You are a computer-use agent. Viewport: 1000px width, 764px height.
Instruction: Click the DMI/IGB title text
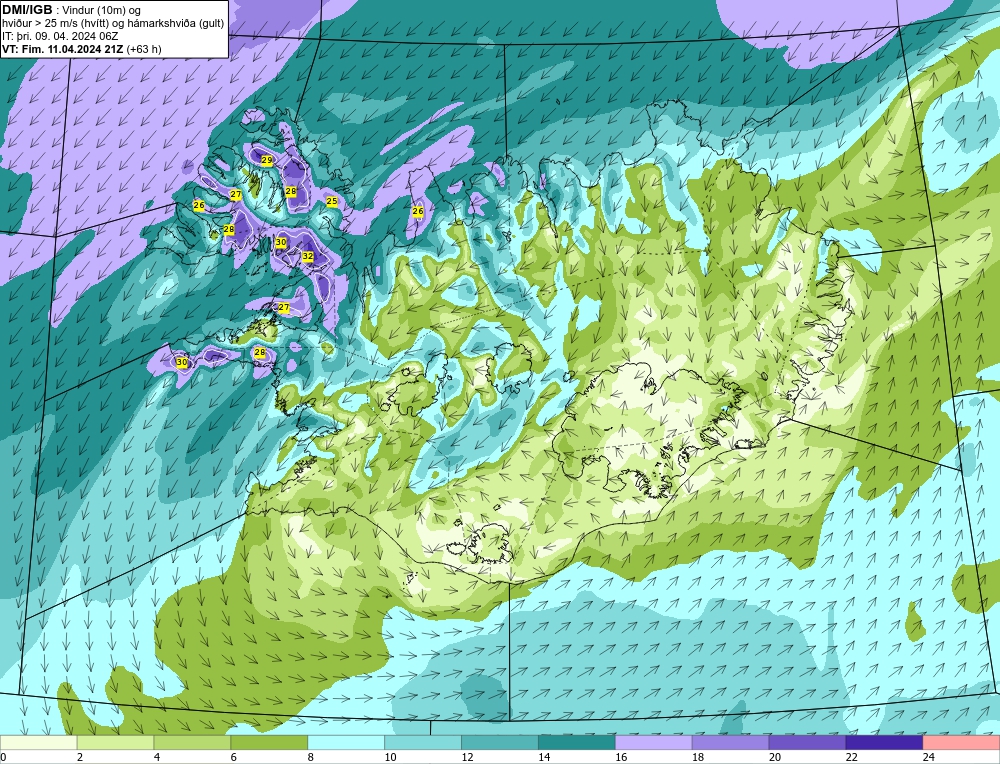pyautogui.click(x=27, y=10)
